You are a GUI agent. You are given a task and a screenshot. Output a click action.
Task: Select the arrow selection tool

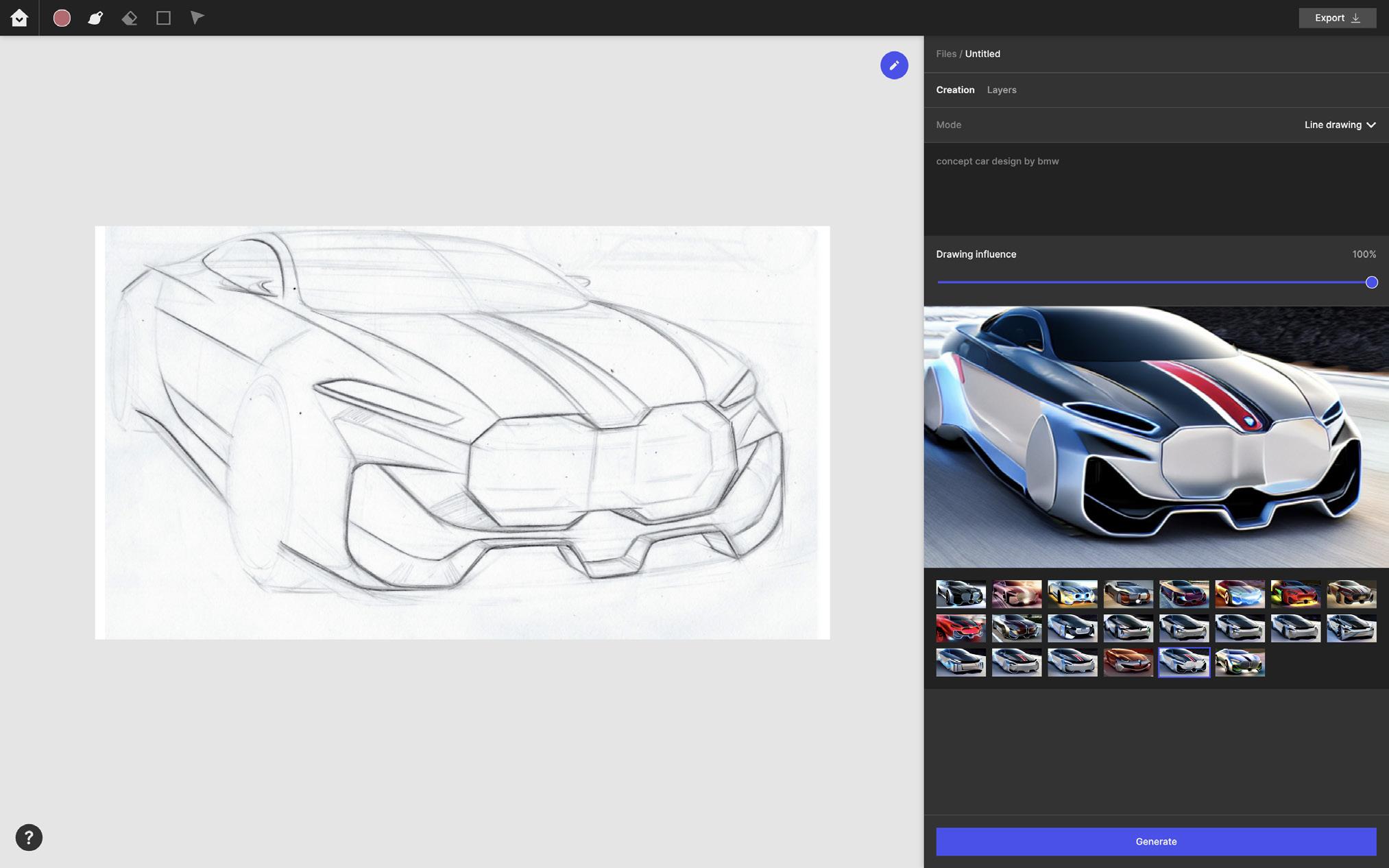197,18
